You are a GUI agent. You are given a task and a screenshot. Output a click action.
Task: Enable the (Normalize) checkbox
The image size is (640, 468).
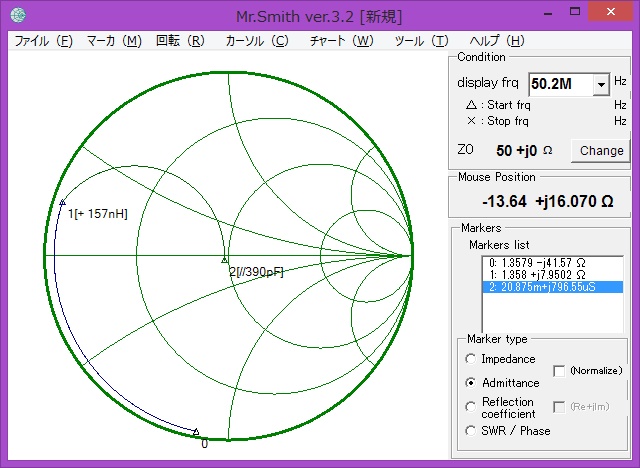pos(559,371)
